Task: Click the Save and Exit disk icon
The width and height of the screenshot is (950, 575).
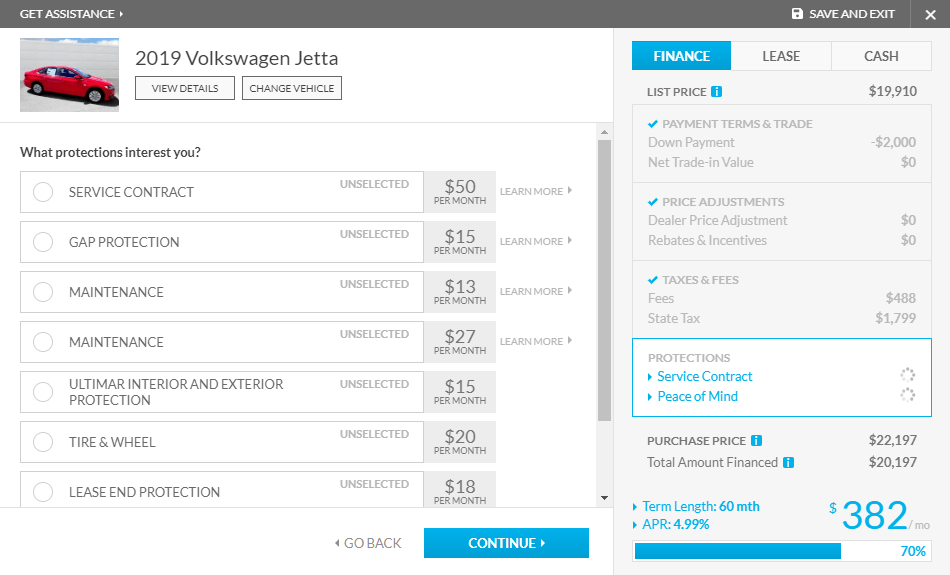Action: 797,13
